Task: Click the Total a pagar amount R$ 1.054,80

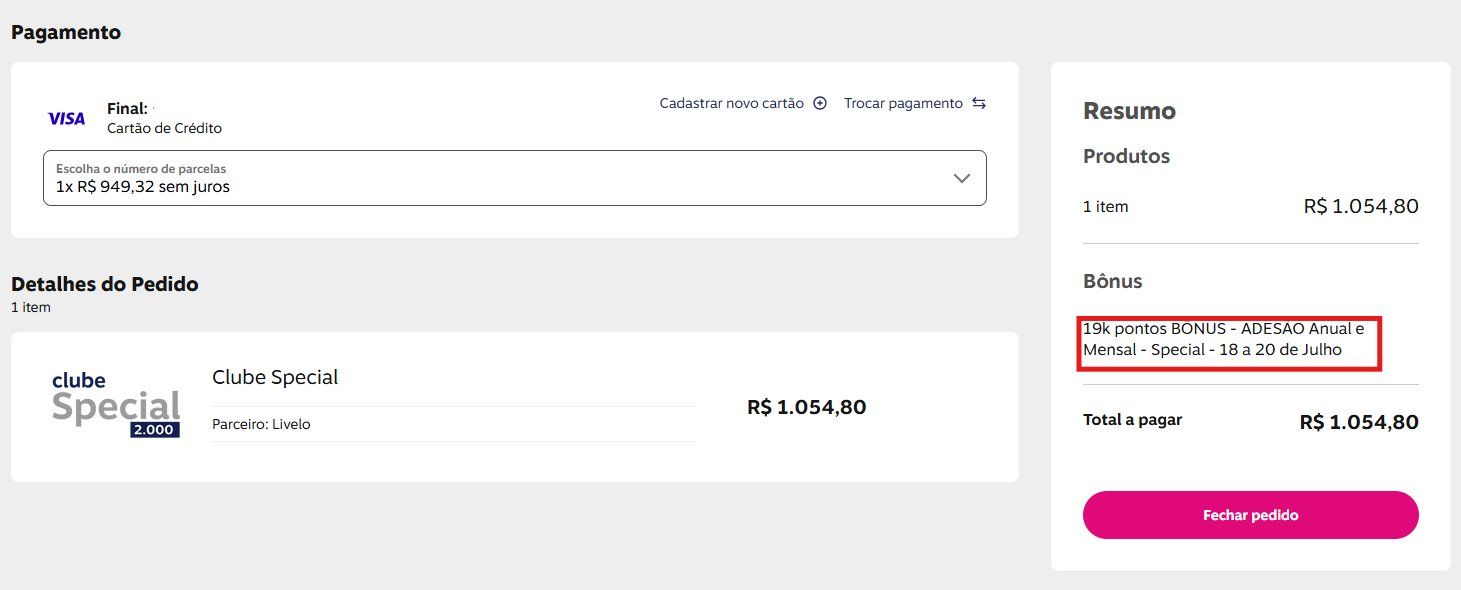Action: point(1359,422)
